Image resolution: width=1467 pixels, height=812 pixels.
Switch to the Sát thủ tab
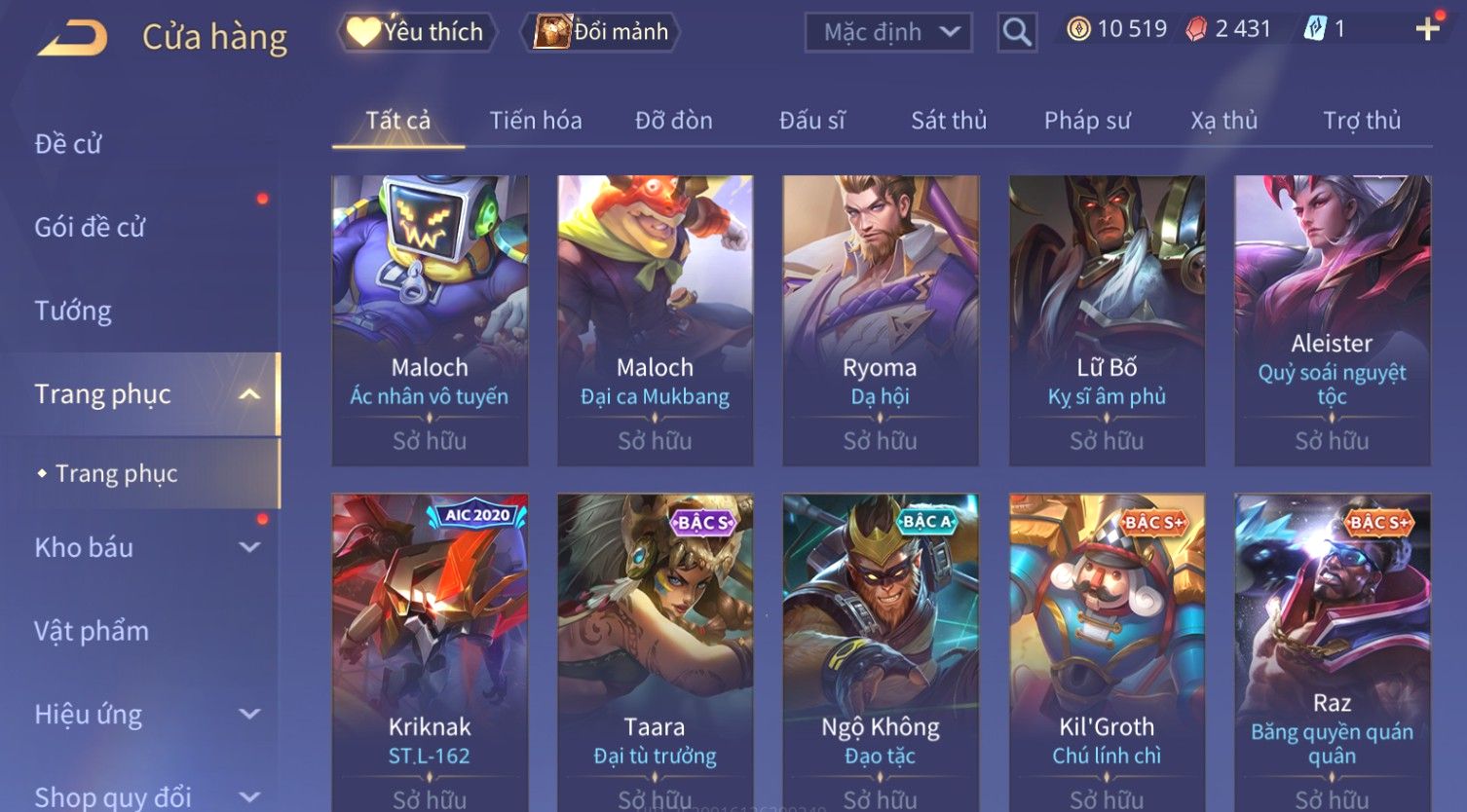[949, 121]
